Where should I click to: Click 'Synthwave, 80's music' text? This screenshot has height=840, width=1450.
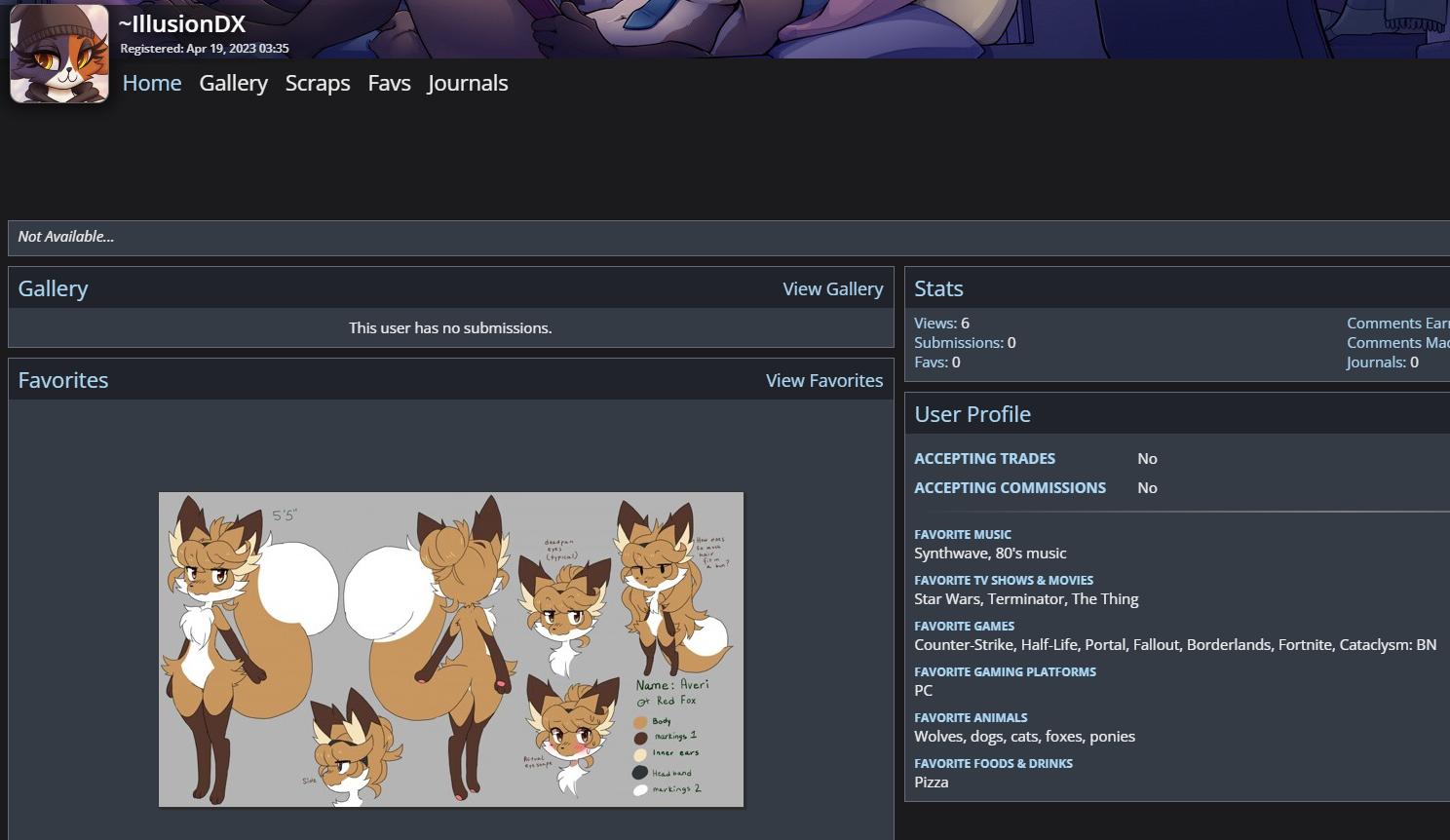[990, 554]
